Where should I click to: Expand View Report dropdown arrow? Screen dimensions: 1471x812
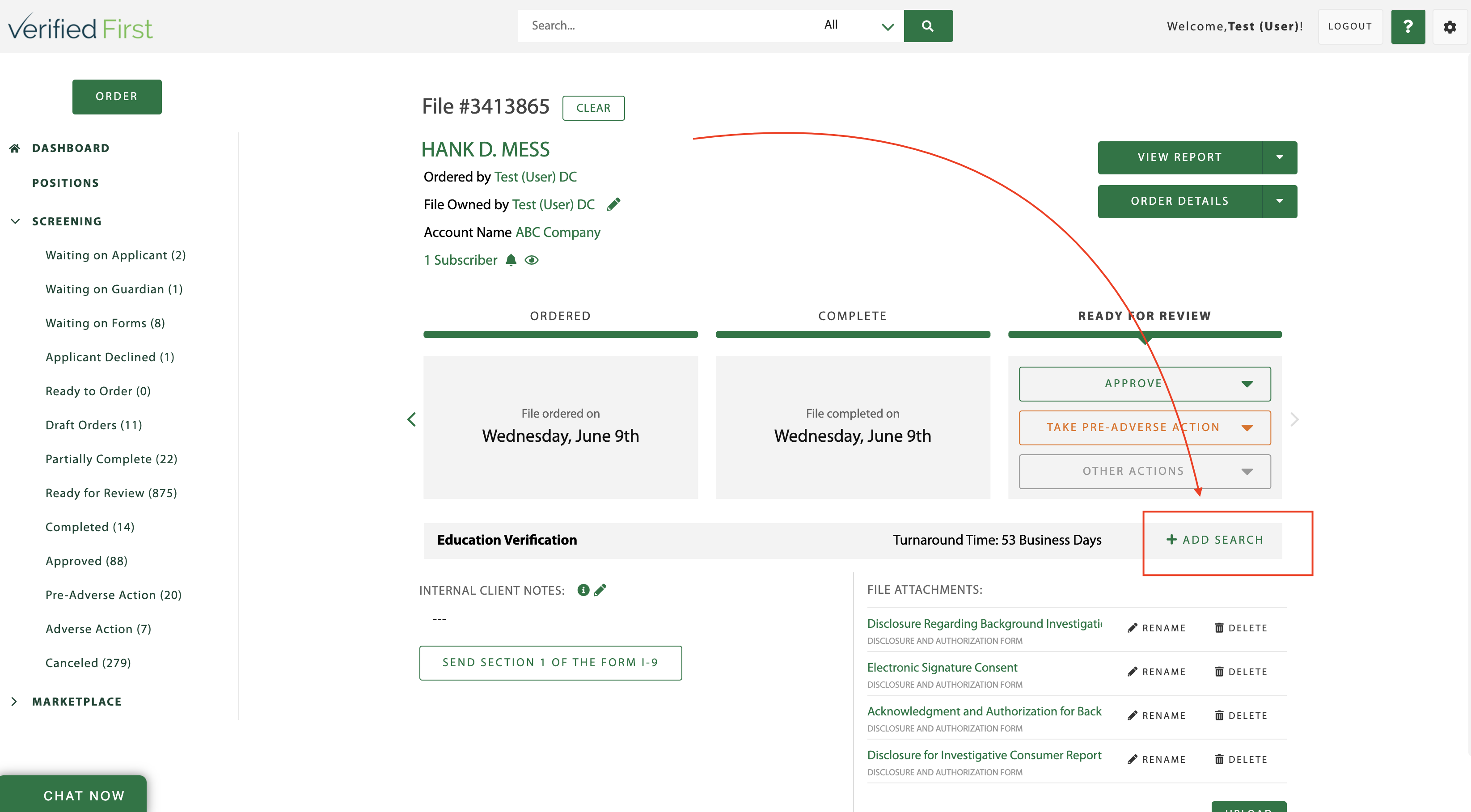coord(1279,157)
